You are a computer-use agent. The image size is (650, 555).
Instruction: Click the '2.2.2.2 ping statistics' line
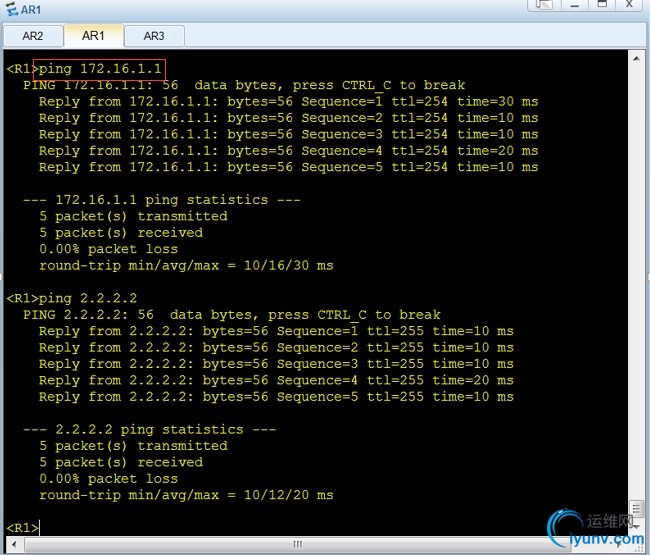pyautogui.click(x=150, y=429)
